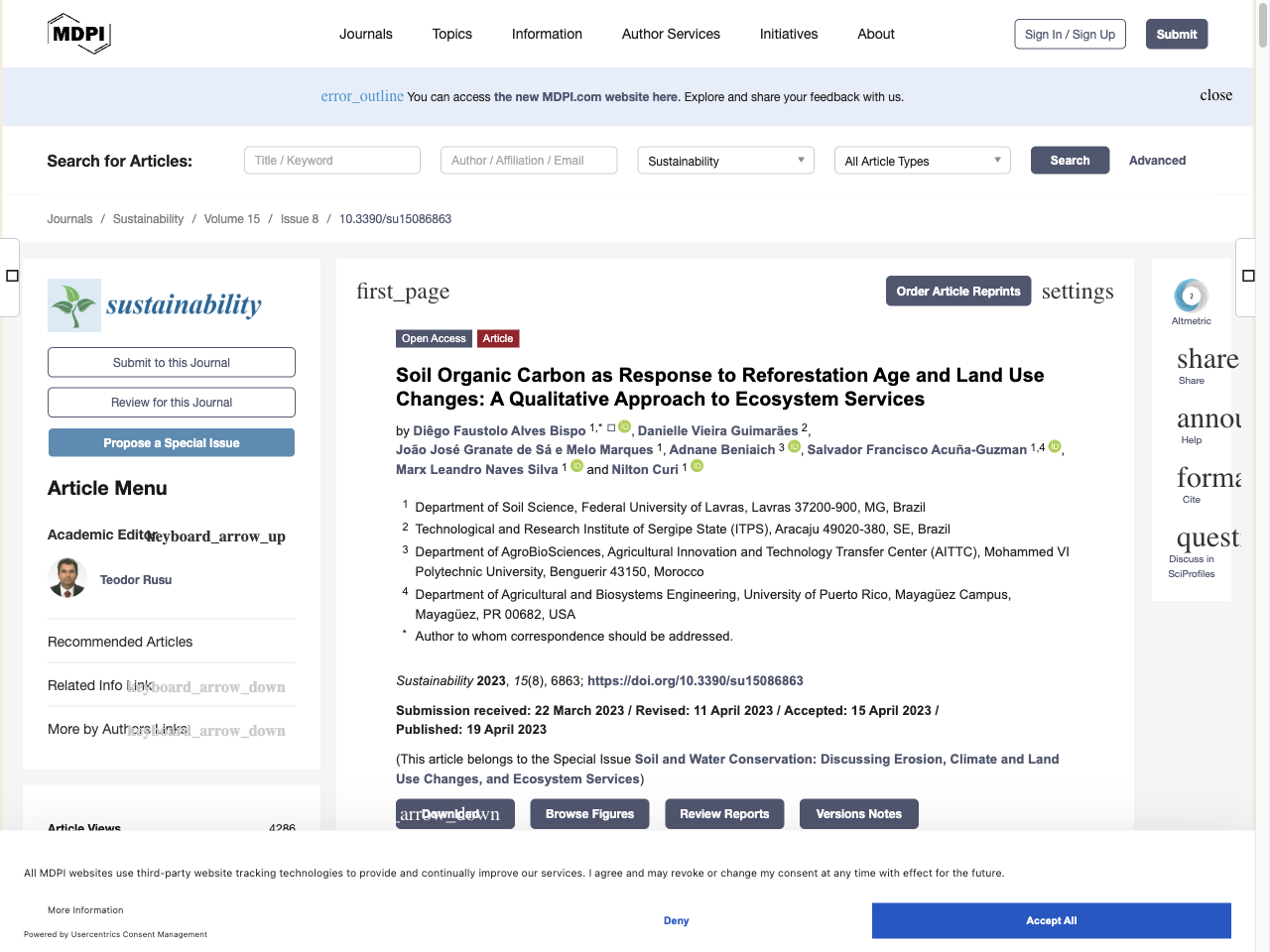The height and width of the screenshot is (952, 1270).
Task: Open the Altmetric score badge
Action: tap(1191, 296)
